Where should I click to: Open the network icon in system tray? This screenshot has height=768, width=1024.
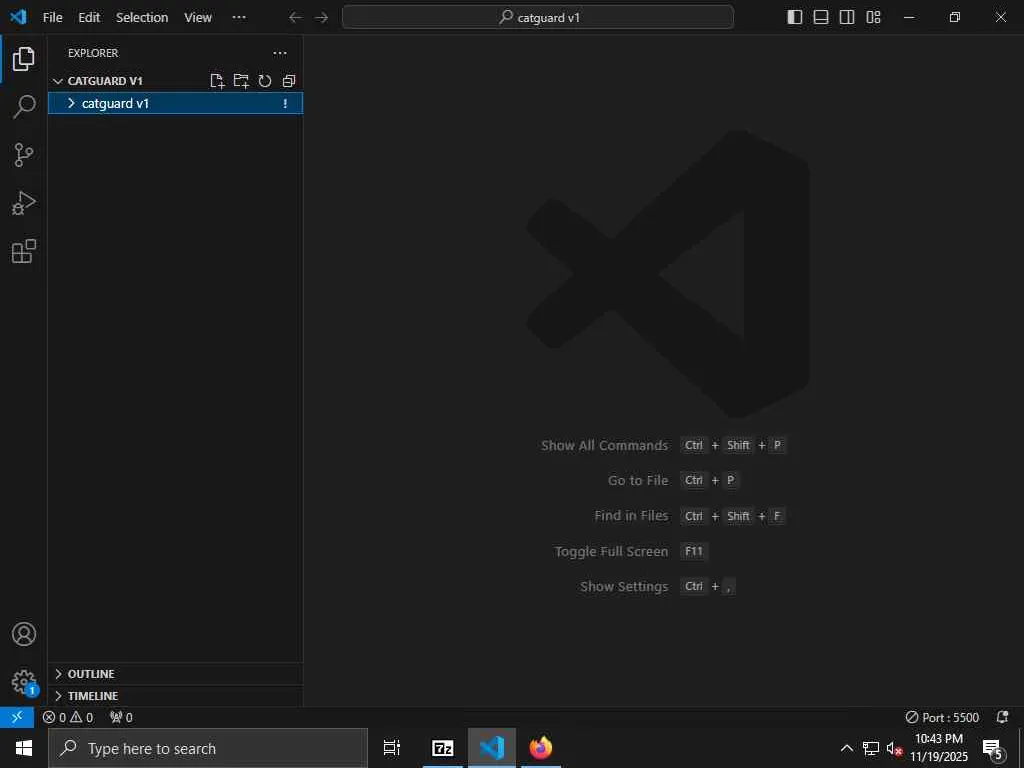click(x=871, y=748)
